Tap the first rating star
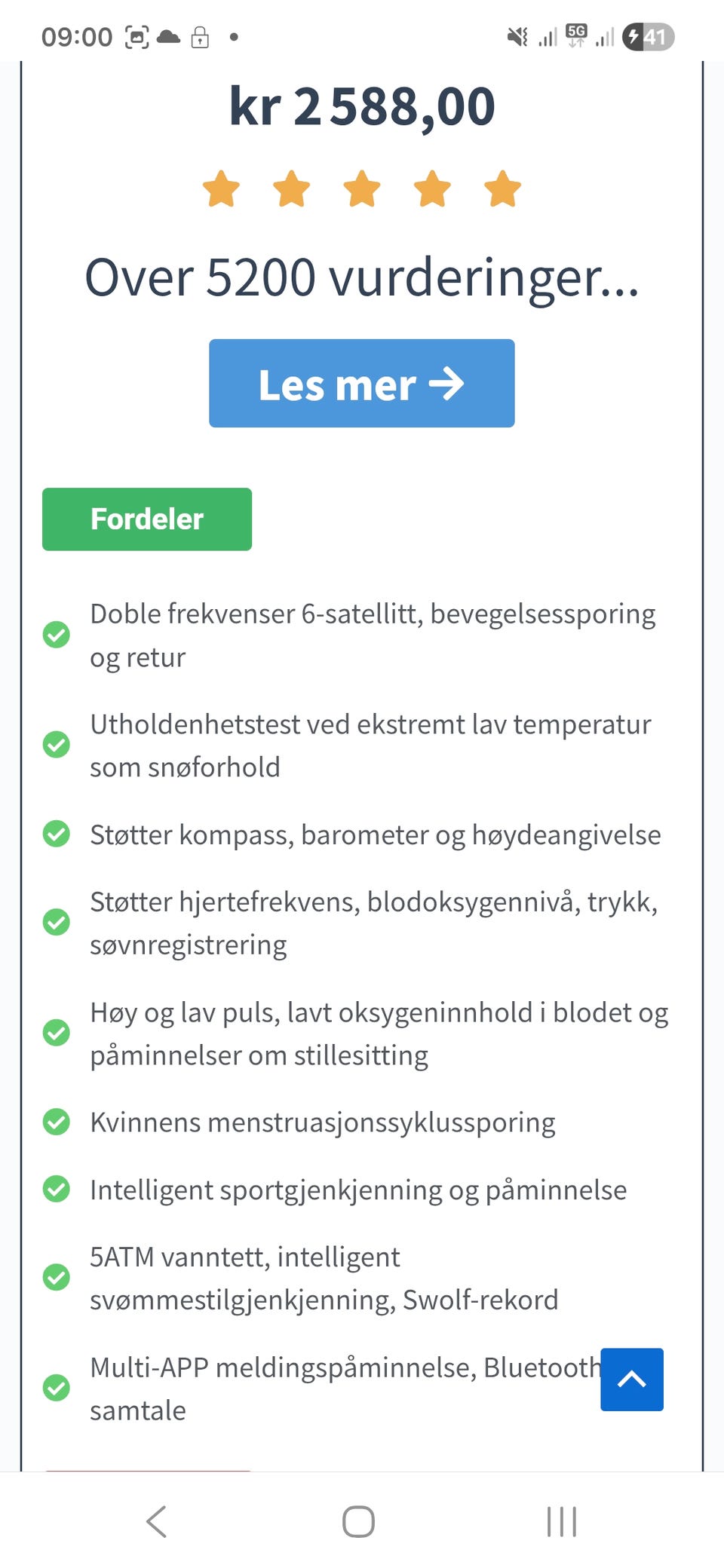This screenshot has width=724, height=1568. (222, 190)
